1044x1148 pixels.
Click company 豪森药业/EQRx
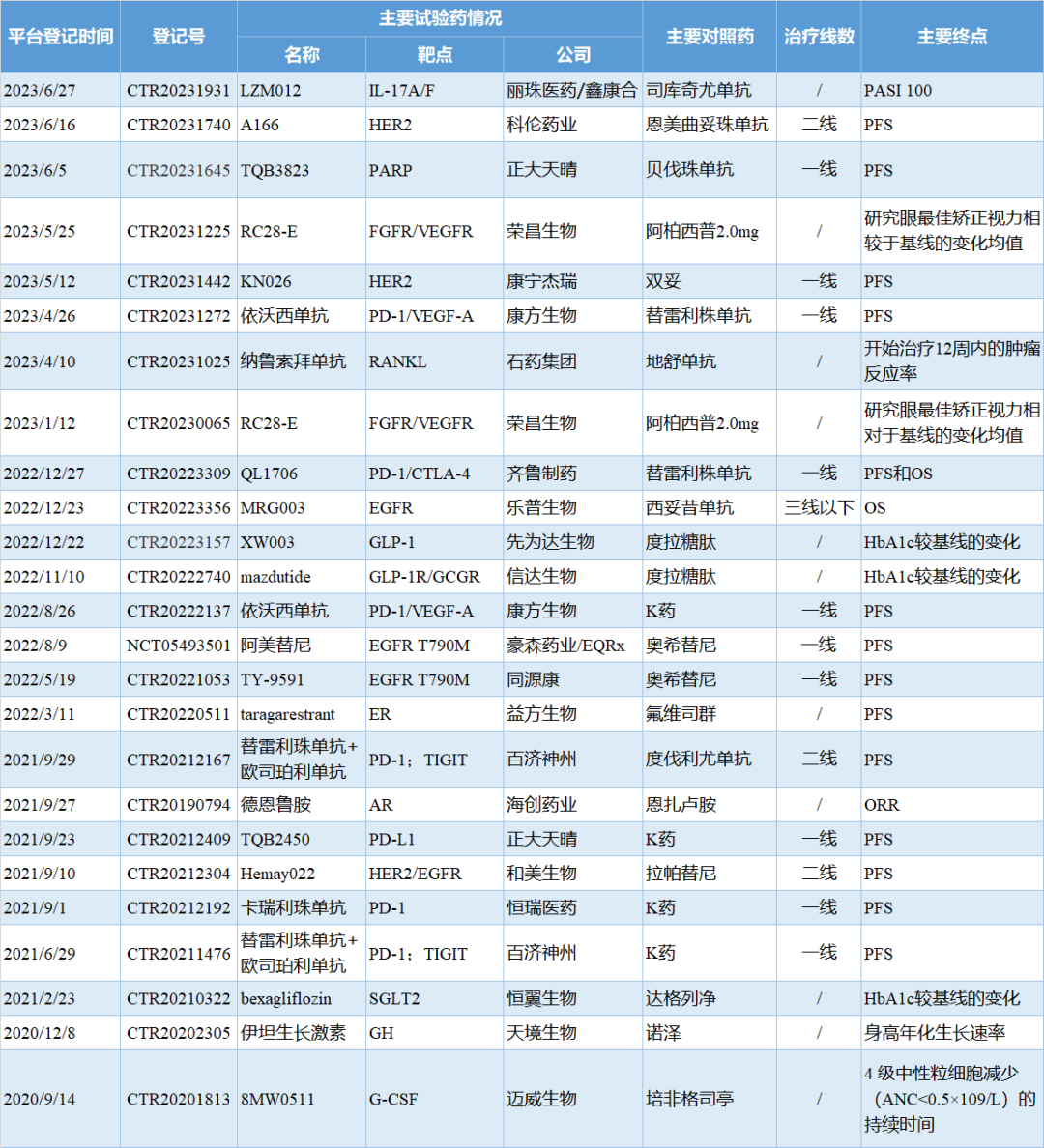point(565,646)
